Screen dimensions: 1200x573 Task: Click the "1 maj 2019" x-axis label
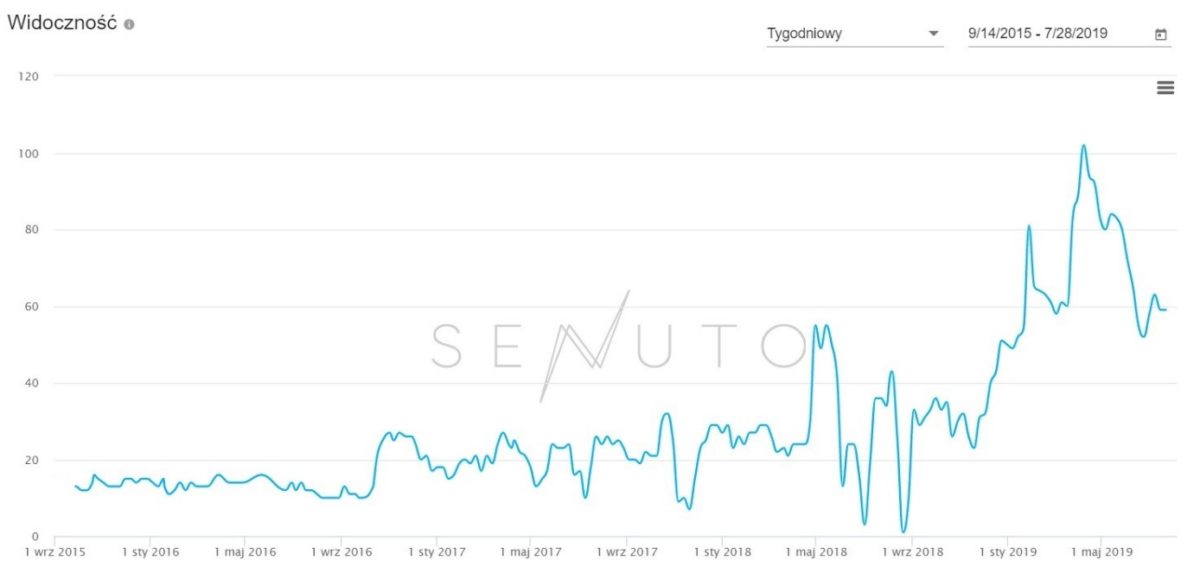1099,551
